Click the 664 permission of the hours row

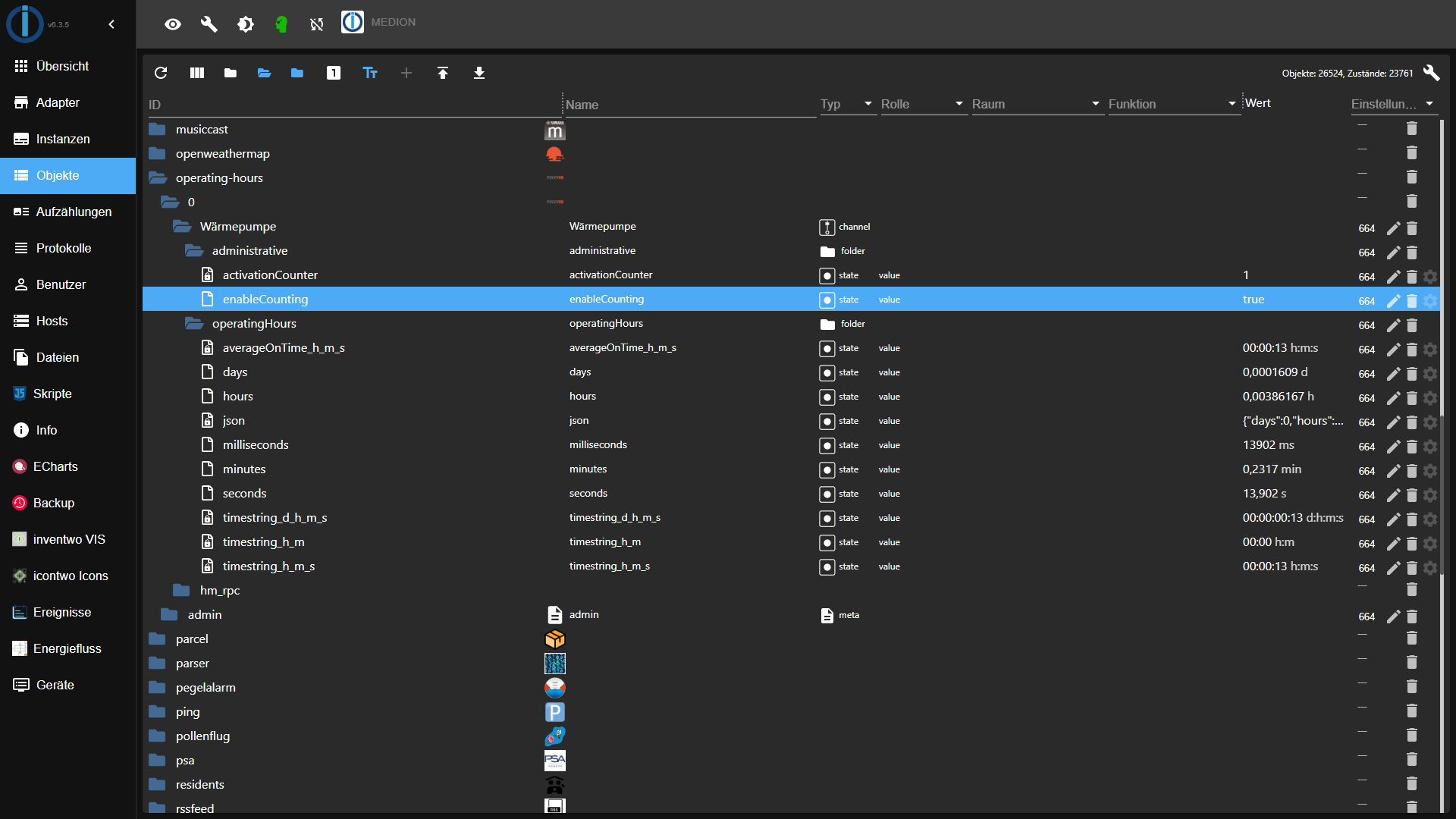click(x=1367, y=398)
